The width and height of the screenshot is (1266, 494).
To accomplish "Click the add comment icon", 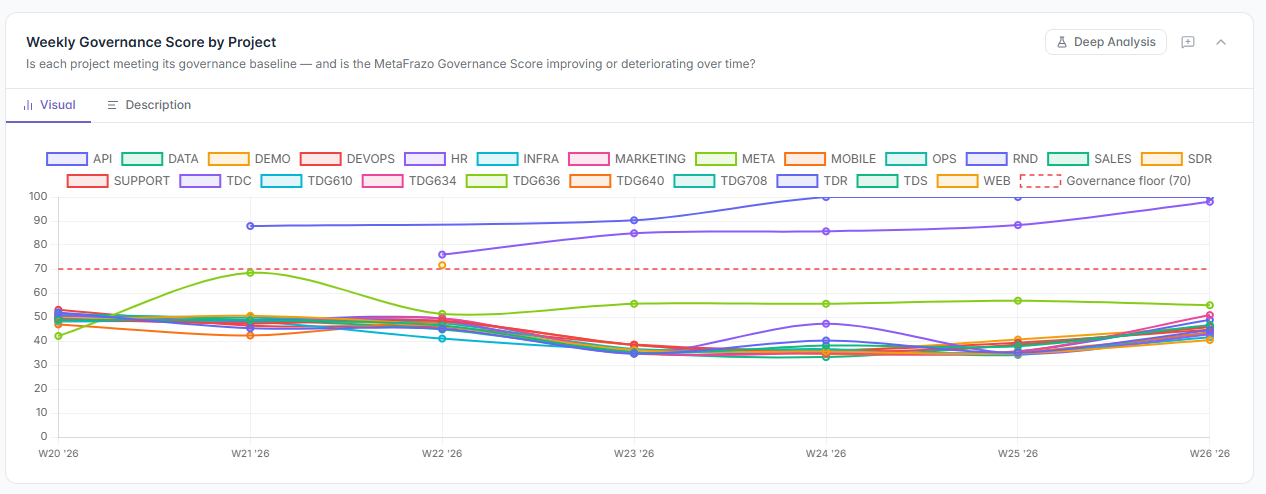I will pos(1188,42).
